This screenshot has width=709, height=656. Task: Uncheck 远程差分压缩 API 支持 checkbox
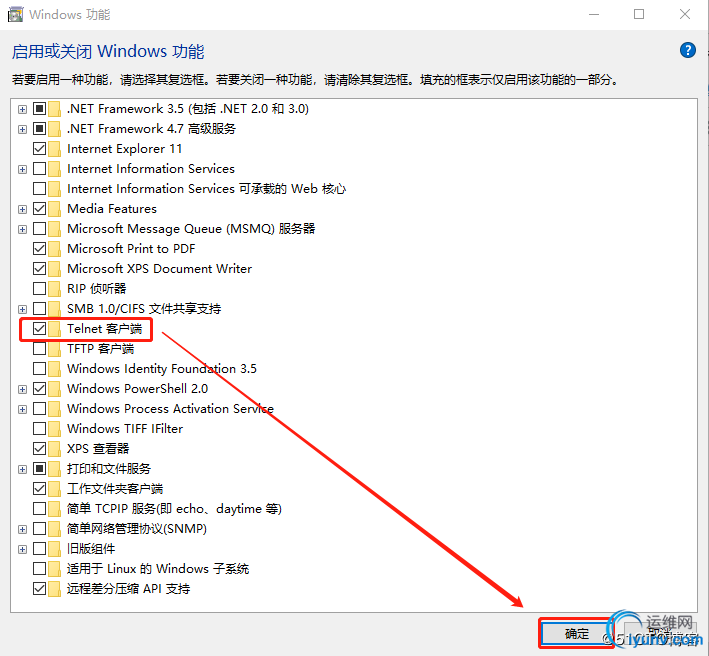pyautogui.click(x=39, y=589)
